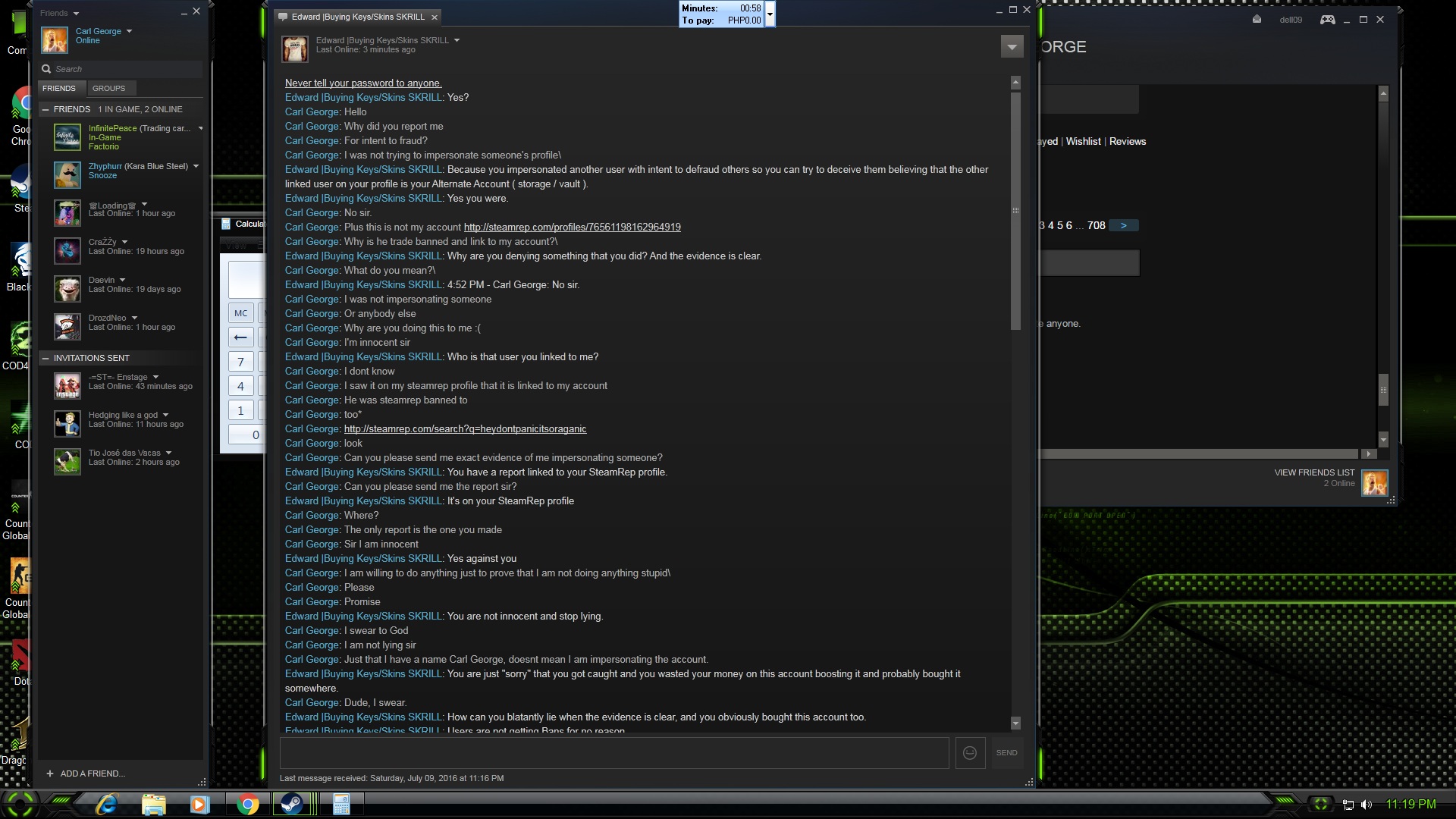Viewport: 1456px width, 819px height.
Task: Open chat options dropdown arrow button
Action: point(1012,47)
